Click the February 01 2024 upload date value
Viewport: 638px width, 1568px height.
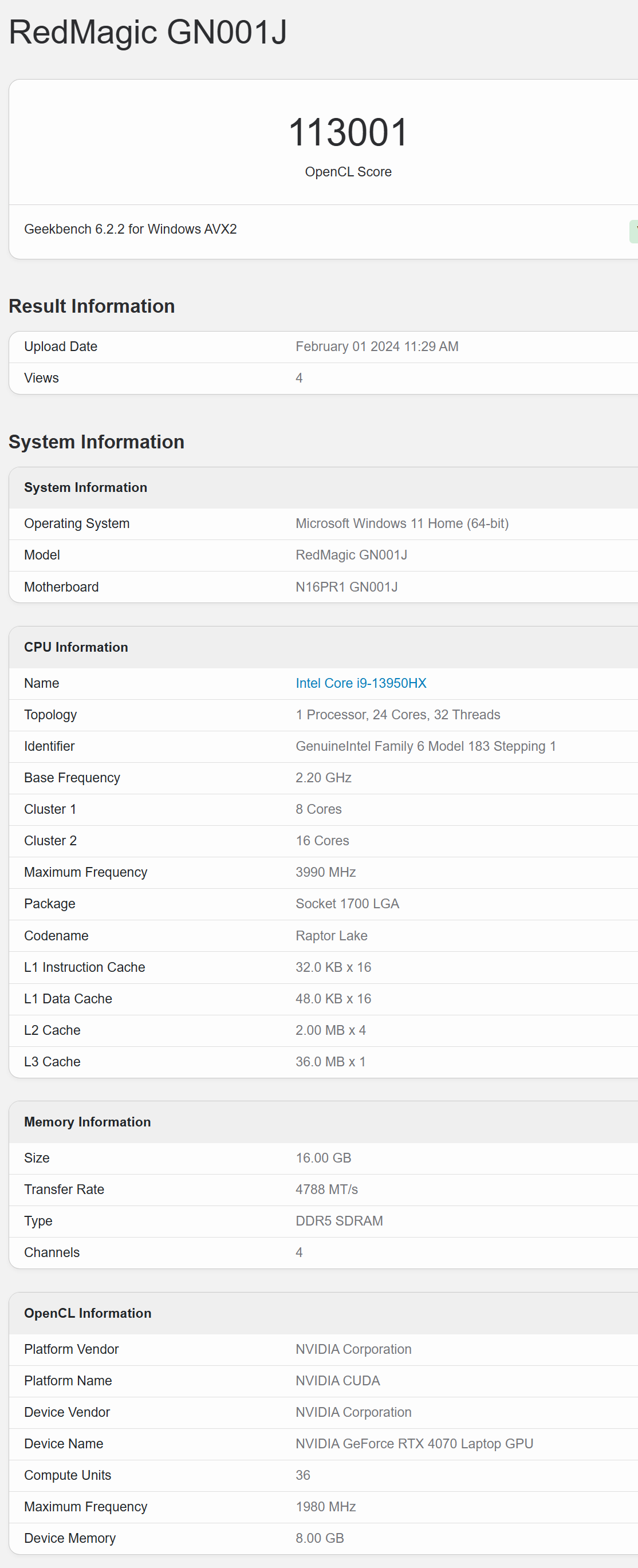pyautogui.click(x=377, y=346)
